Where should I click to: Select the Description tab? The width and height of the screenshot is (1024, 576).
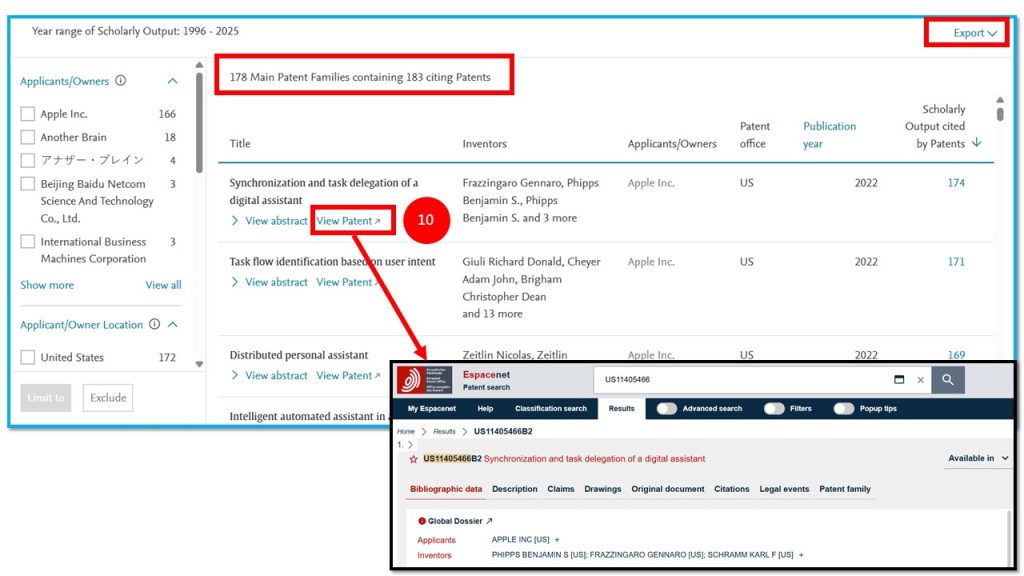tap(515, 489)
